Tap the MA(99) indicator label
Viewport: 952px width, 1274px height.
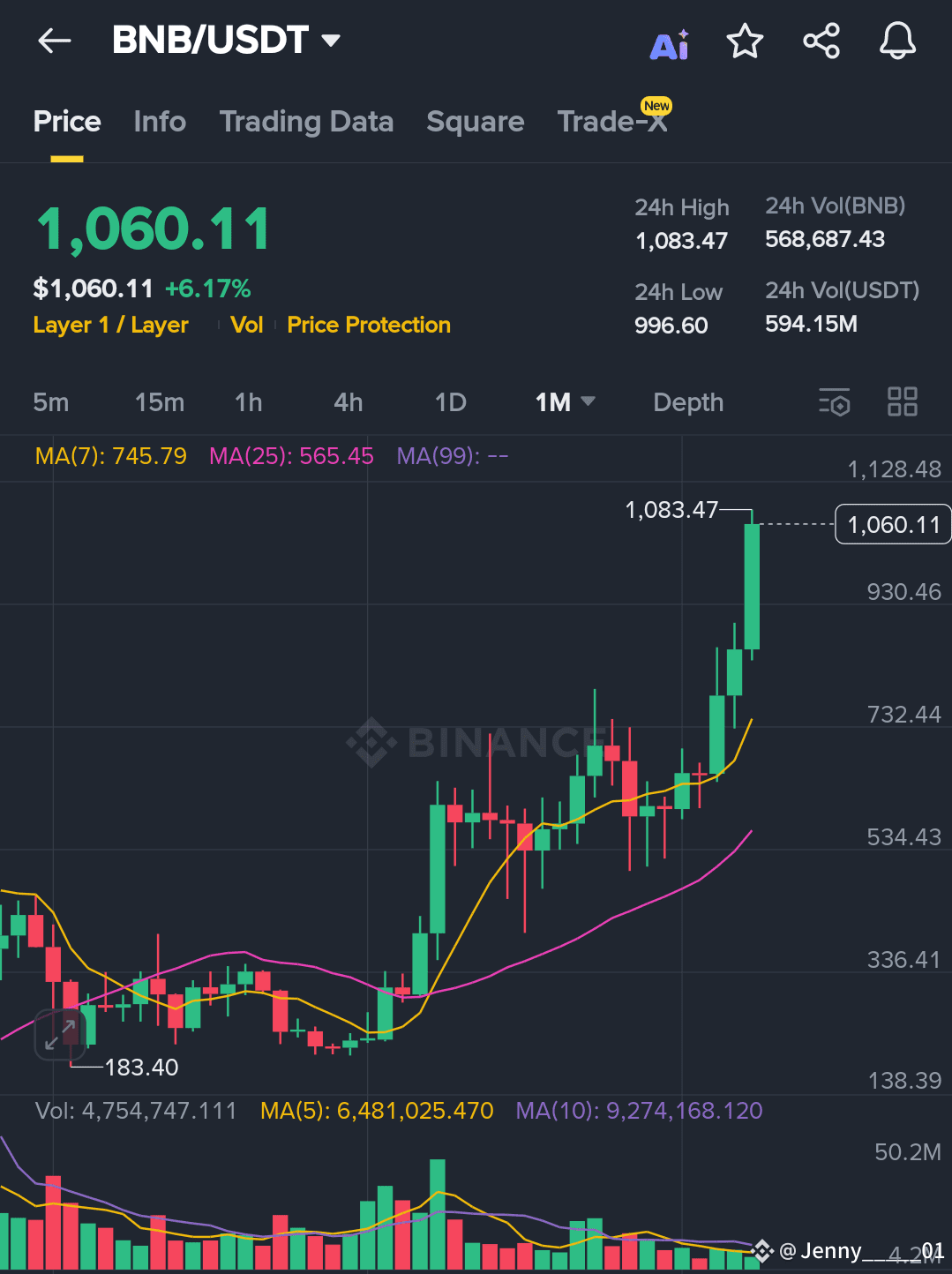coord(453,456)
